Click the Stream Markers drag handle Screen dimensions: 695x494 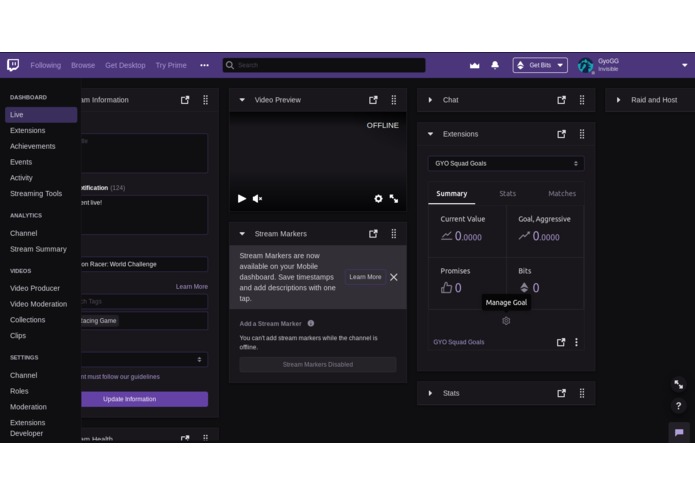(394, 233)
